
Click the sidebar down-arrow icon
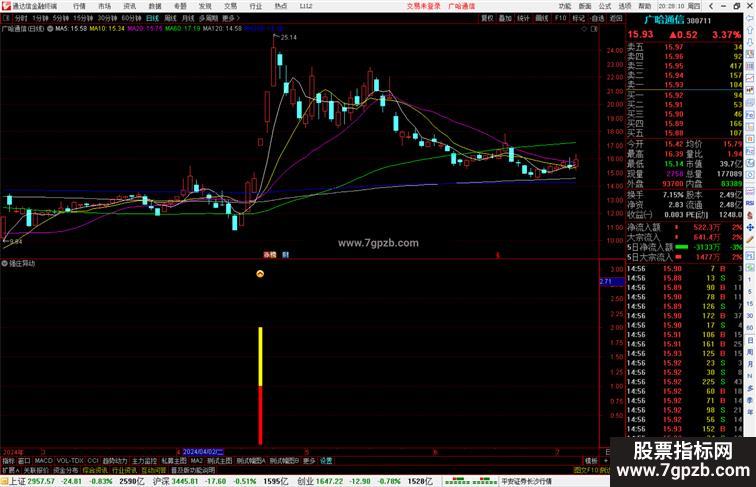(x=750, y=42)
